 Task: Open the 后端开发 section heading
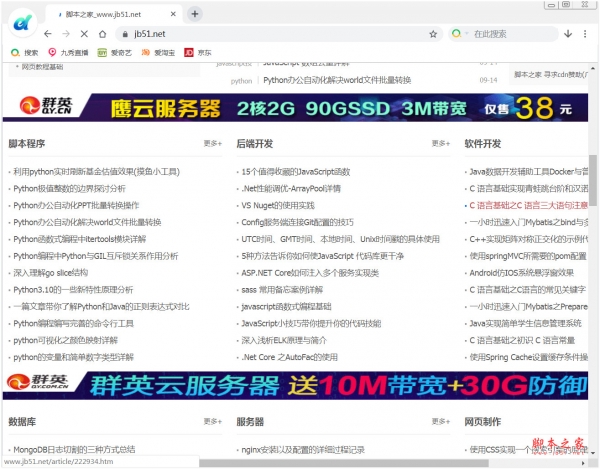255,144
